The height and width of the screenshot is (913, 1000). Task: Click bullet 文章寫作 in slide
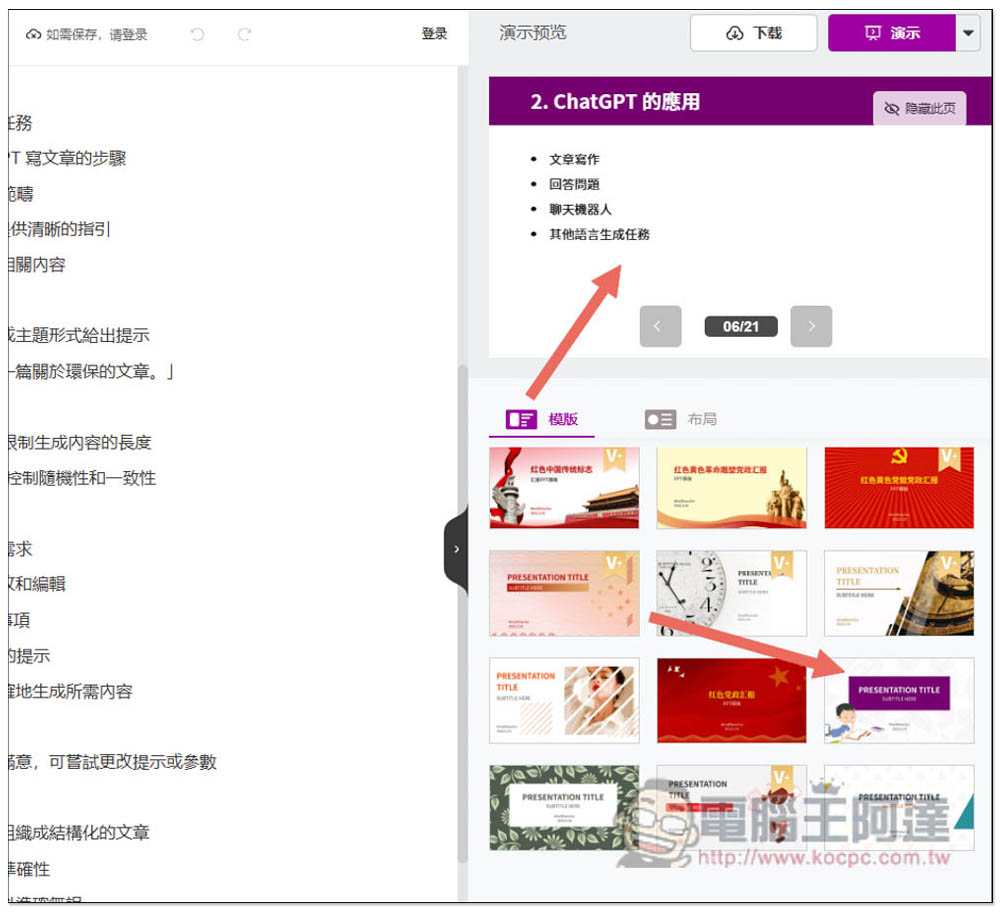(x=574, y=159)
